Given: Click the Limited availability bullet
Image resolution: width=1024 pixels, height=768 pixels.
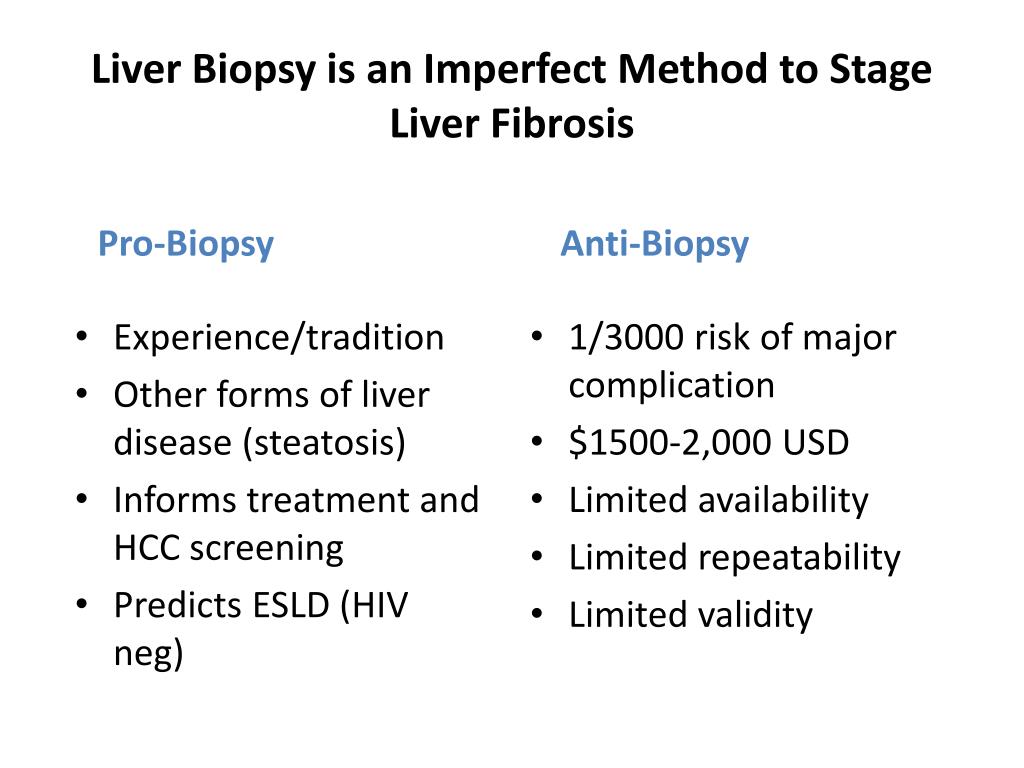Looking at the screenshot, I should click(x=718, y=501).
